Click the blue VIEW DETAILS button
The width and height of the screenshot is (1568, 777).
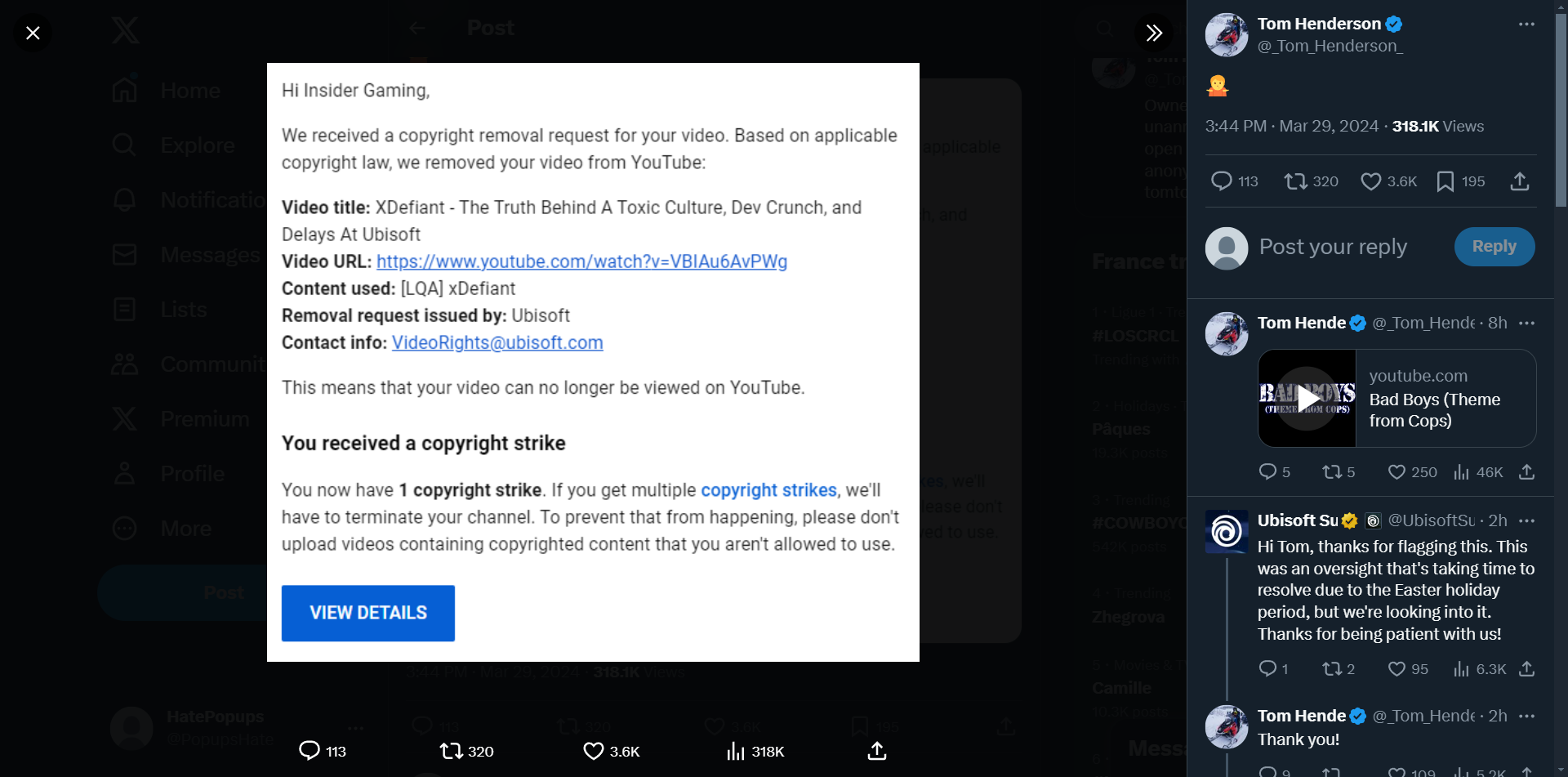(x=368, y=613)
